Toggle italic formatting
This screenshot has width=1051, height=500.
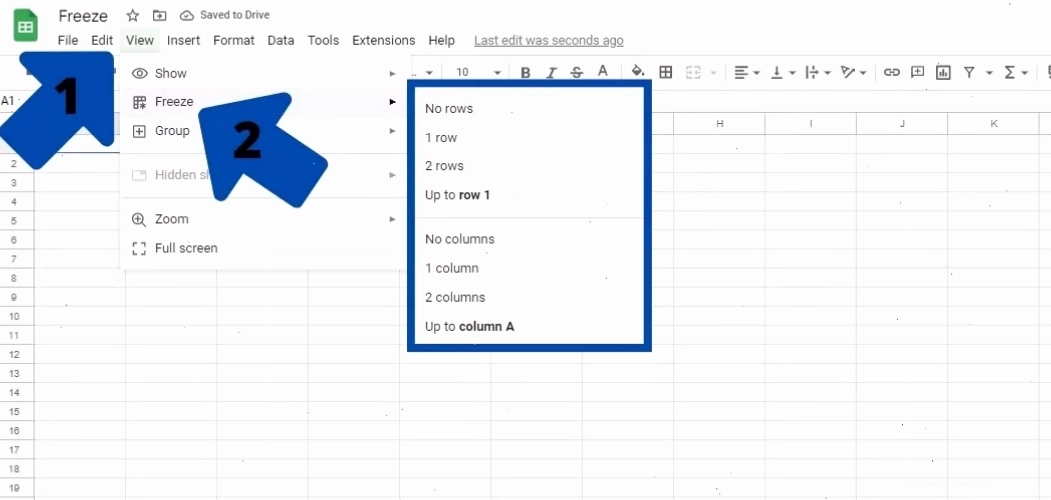click(551, 72)
